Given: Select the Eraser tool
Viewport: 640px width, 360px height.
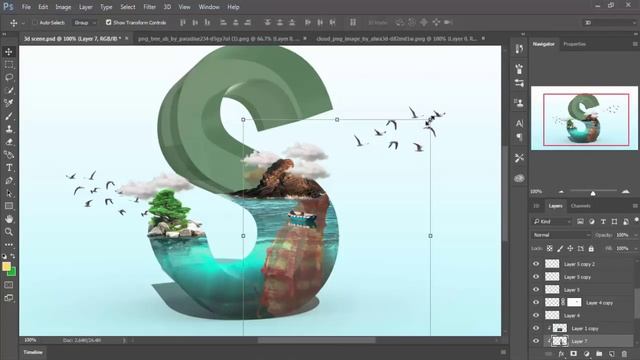Looking at the screenshot, I should coord(9,142).
